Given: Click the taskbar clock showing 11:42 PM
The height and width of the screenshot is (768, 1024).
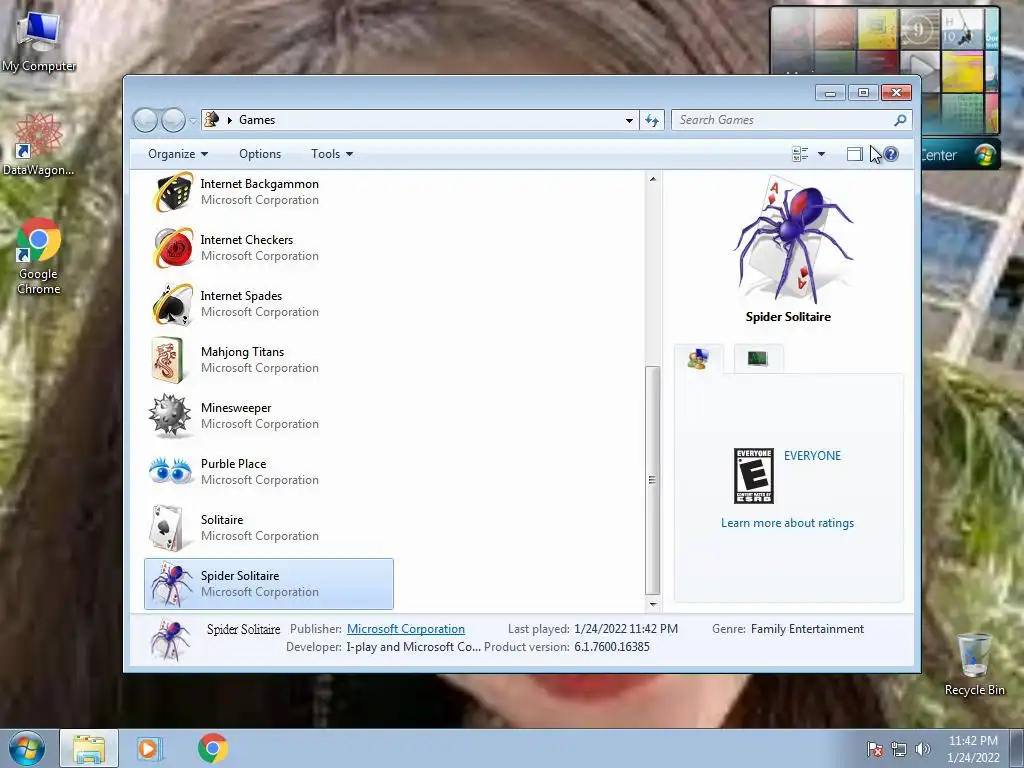Looking at the screenshot, I should 973,749.
